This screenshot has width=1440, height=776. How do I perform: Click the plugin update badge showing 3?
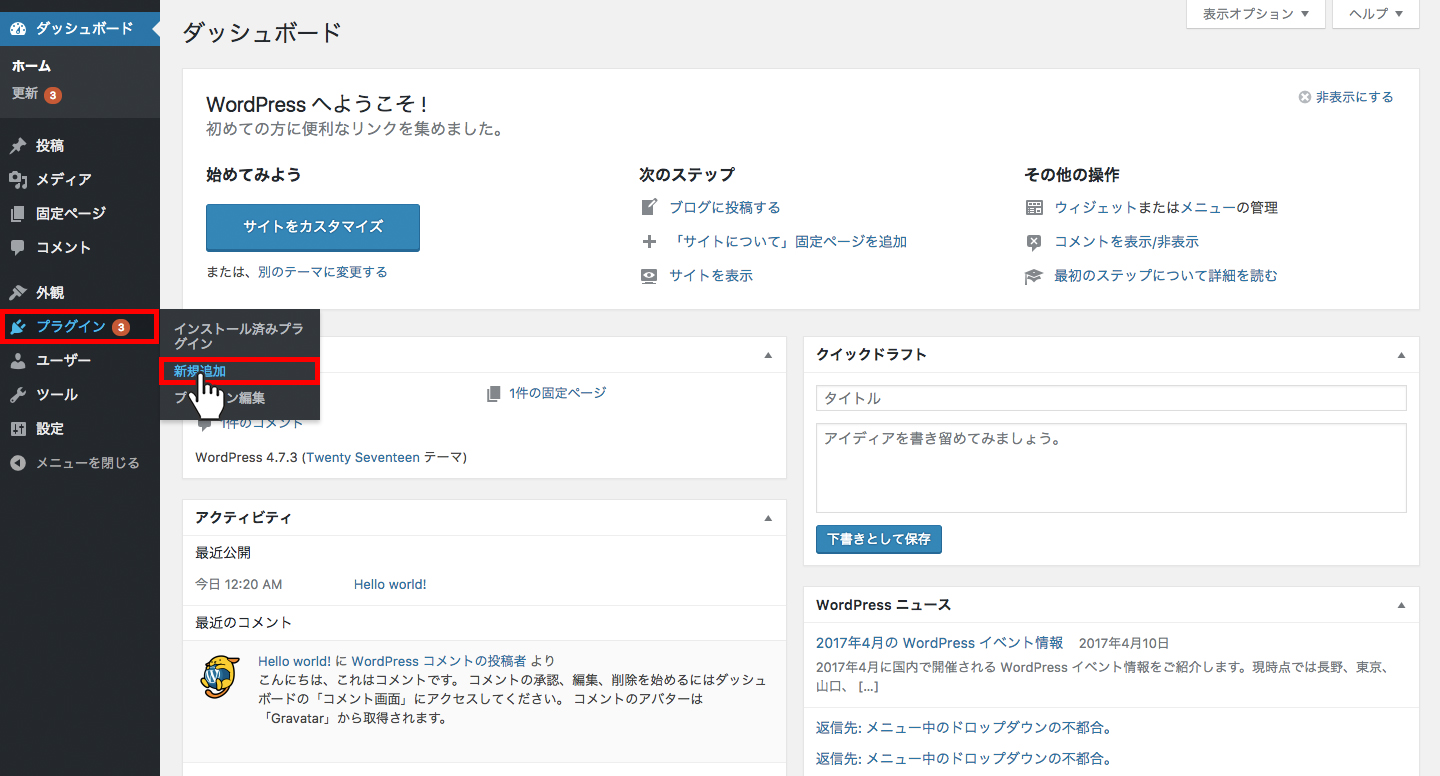click(x=121, y=327)
